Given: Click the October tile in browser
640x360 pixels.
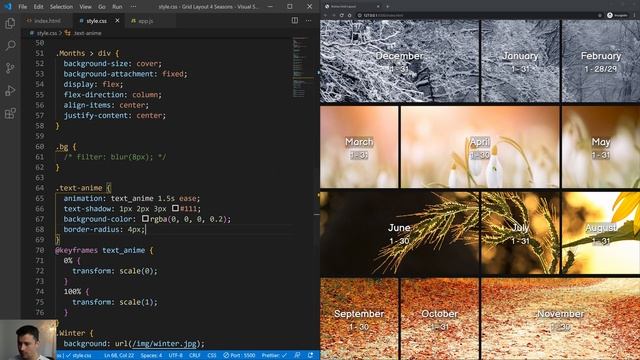Looking at the screenshot, I should pyautogui.click(x=440, y=319).
